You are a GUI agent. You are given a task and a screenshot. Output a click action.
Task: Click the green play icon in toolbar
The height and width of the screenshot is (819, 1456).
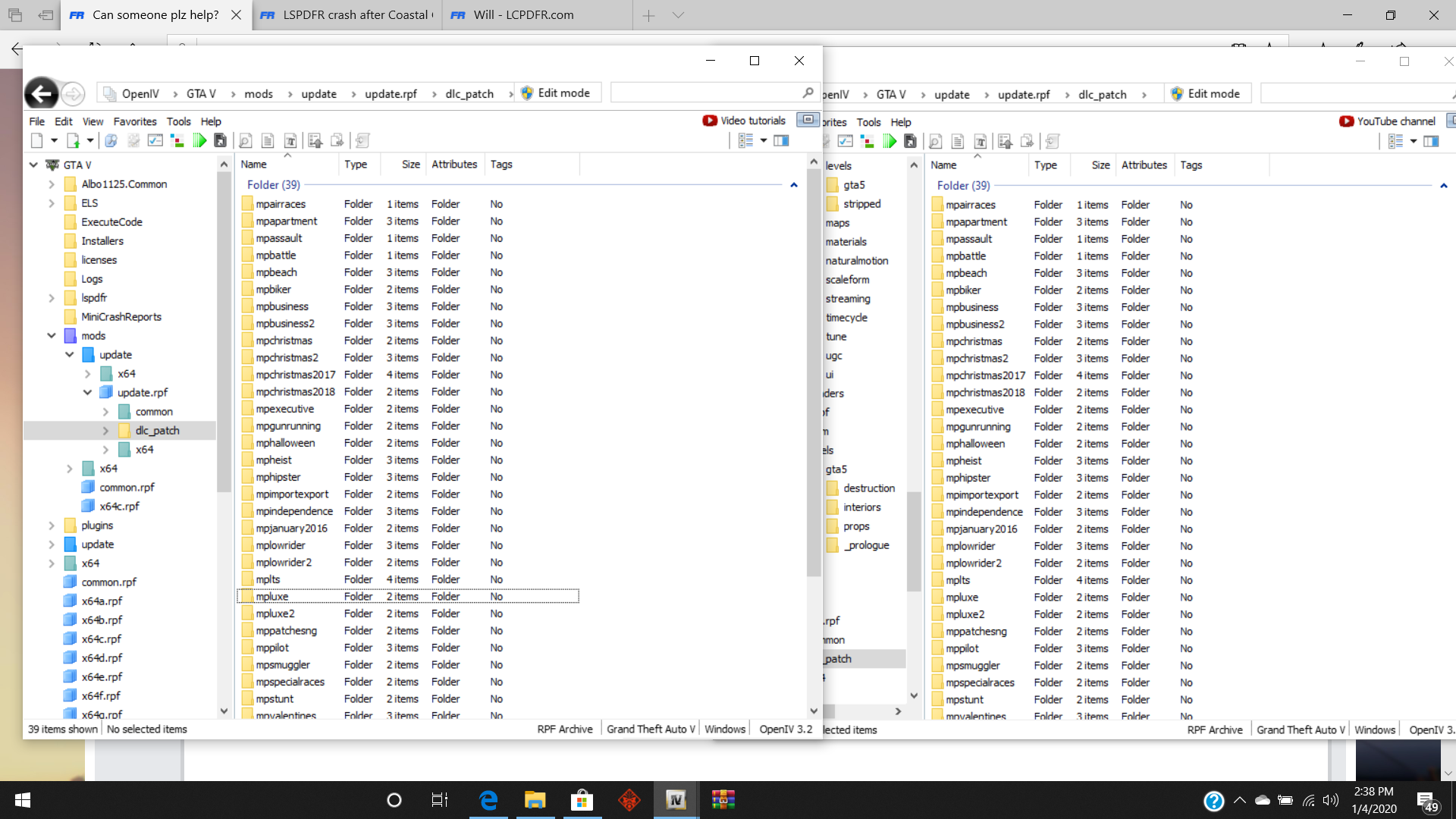point(199,140)
